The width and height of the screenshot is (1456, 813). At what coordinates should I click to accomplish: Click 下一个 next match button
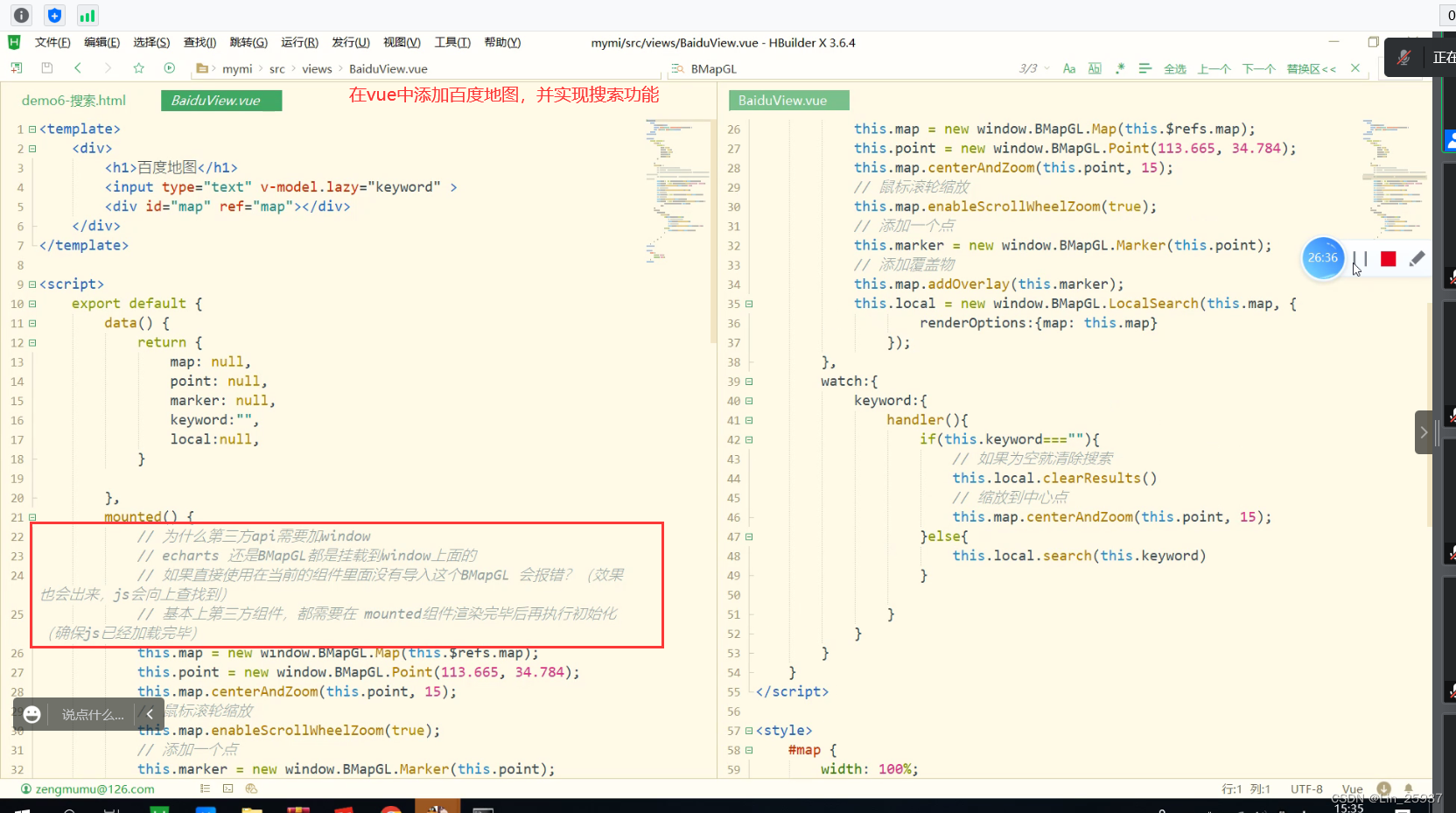pos(1259,69)
